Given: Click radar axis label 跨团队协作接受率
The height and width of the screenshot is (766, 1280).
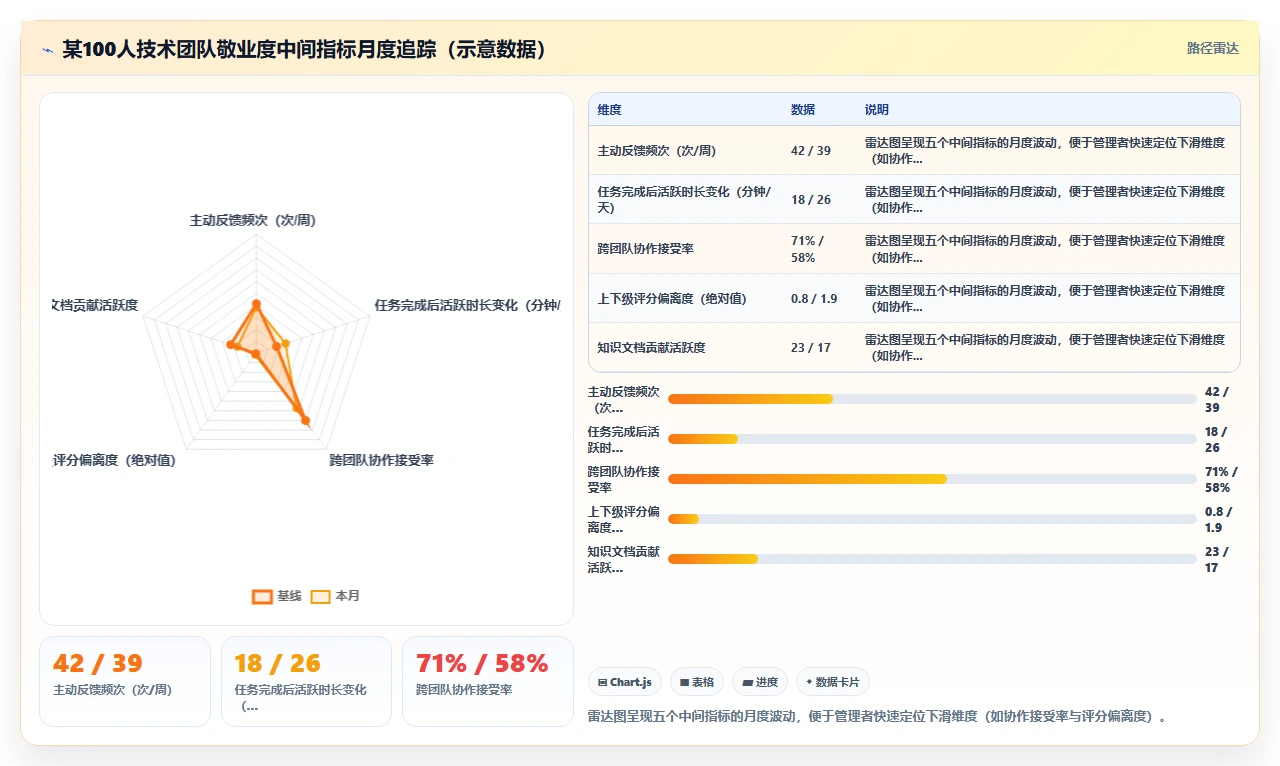Looking at the screenshot, I should click(x=382, y=460).
